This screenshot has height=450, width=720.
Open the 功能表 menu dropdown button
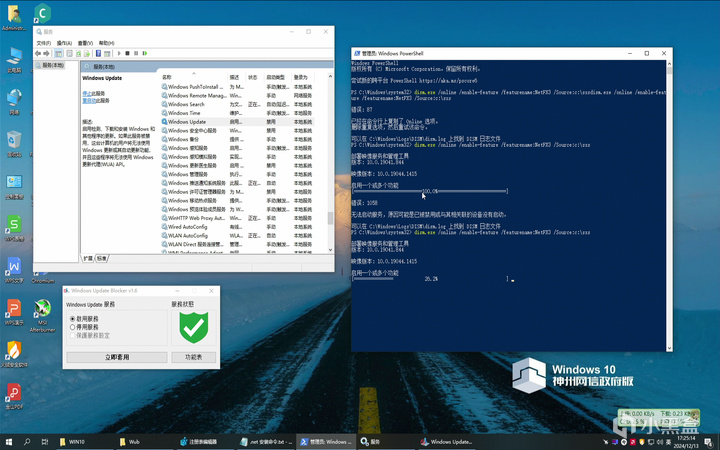pos(193,357)
